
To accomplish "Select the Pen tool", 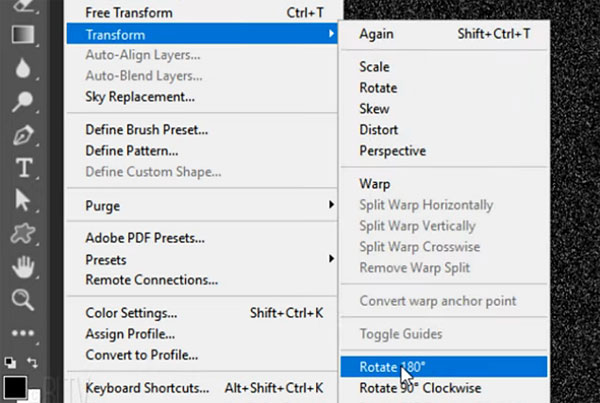I will [x=23, y=135].
